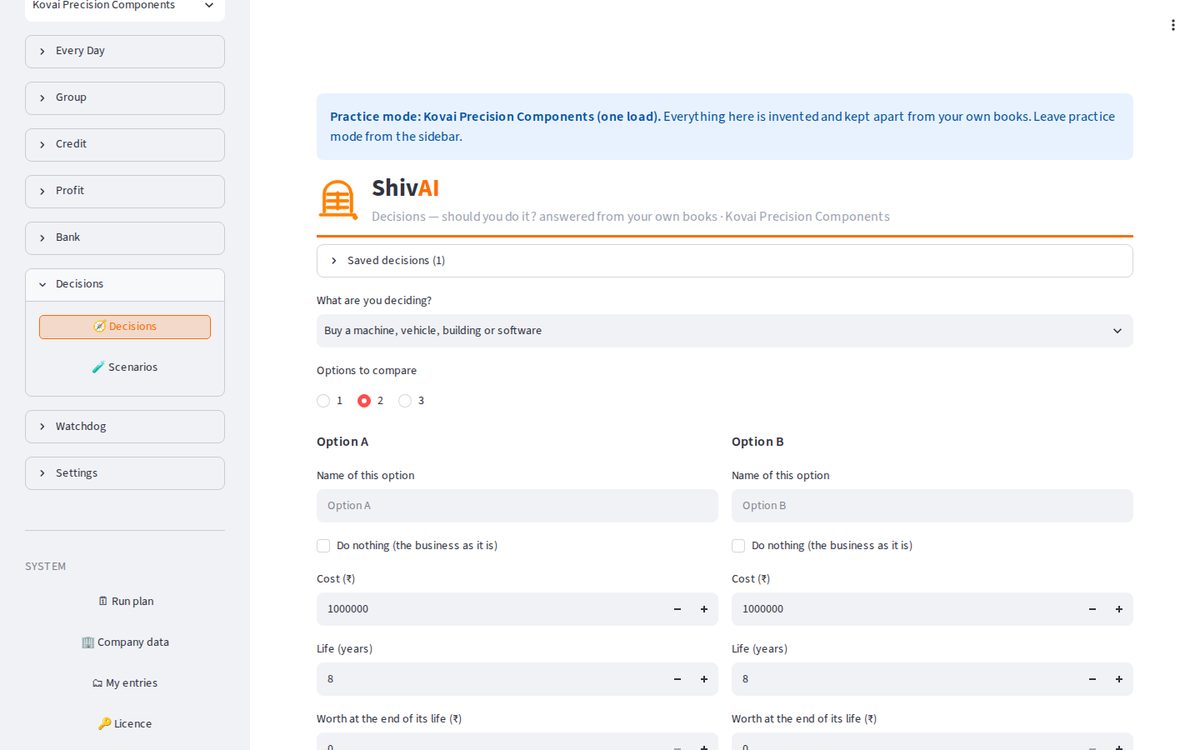Decrease Option B life years
The image size is (1200, 750).
(x=1092, y=679)
